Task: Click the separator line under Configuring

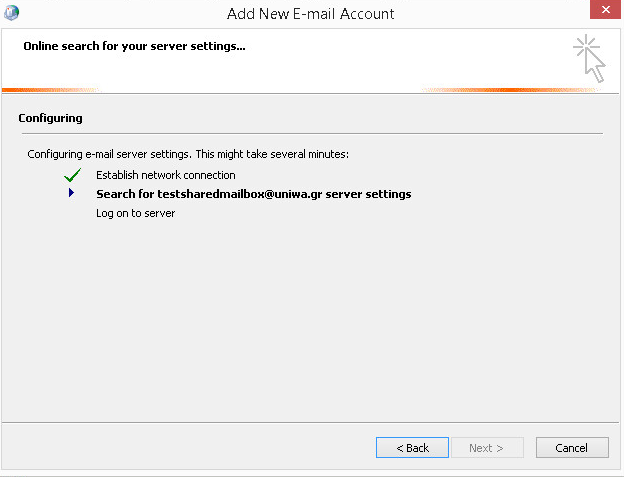Action: (x=312, y=133)
